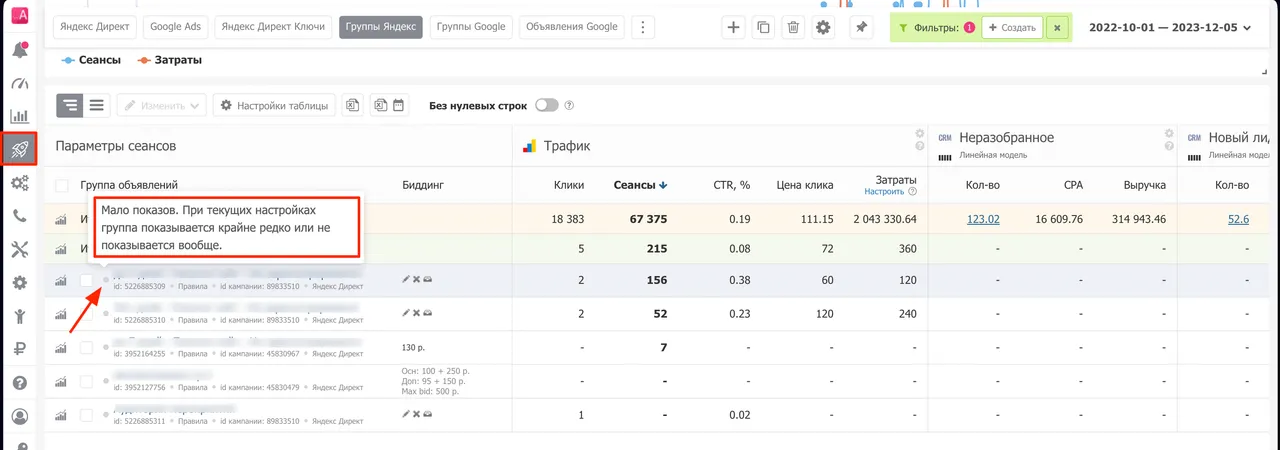Pin the report with the pushpin icon

tap(861, 27)
